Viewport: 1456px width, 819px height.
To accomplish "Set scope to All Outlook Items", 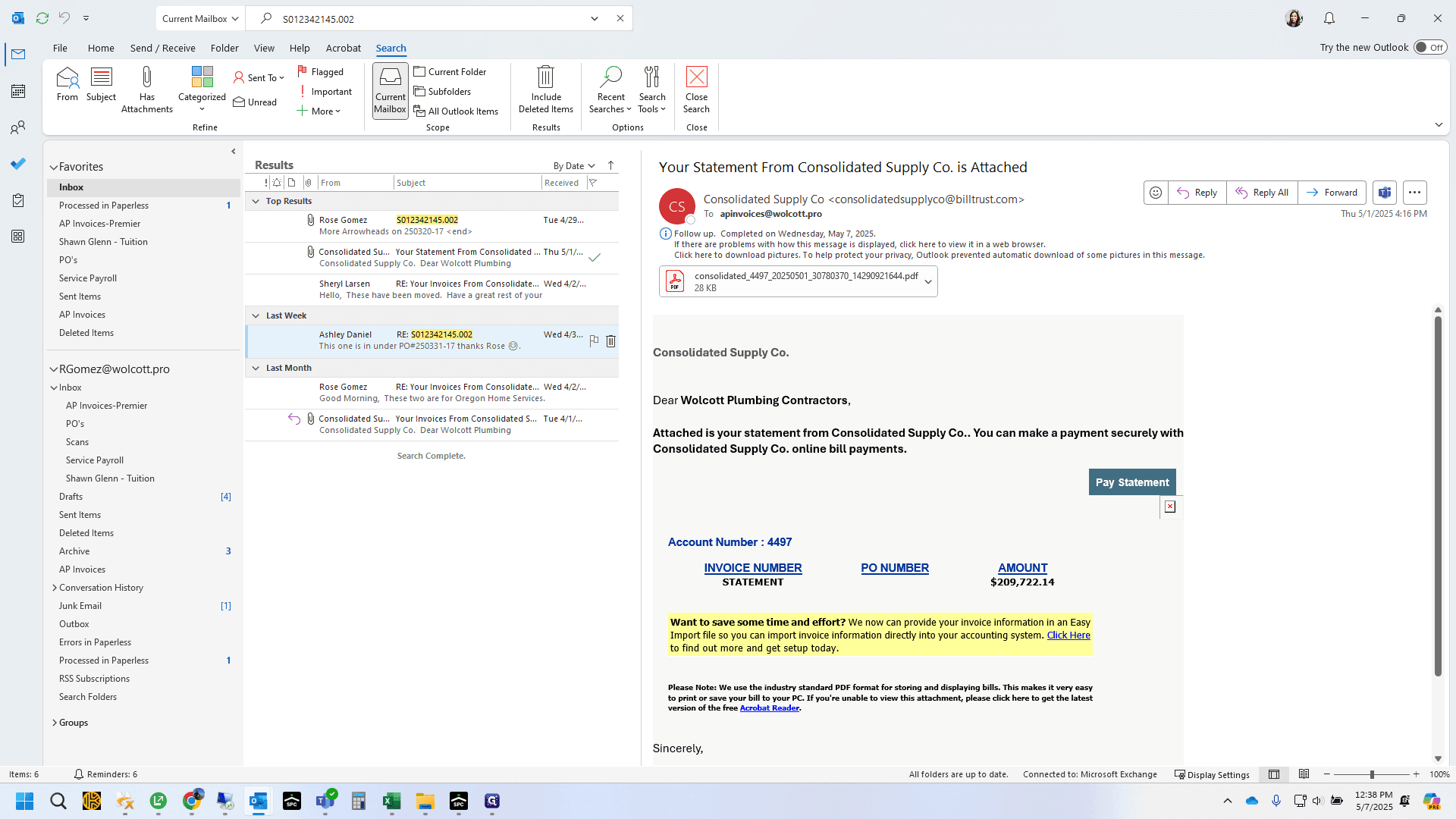I will pos(457,111).
